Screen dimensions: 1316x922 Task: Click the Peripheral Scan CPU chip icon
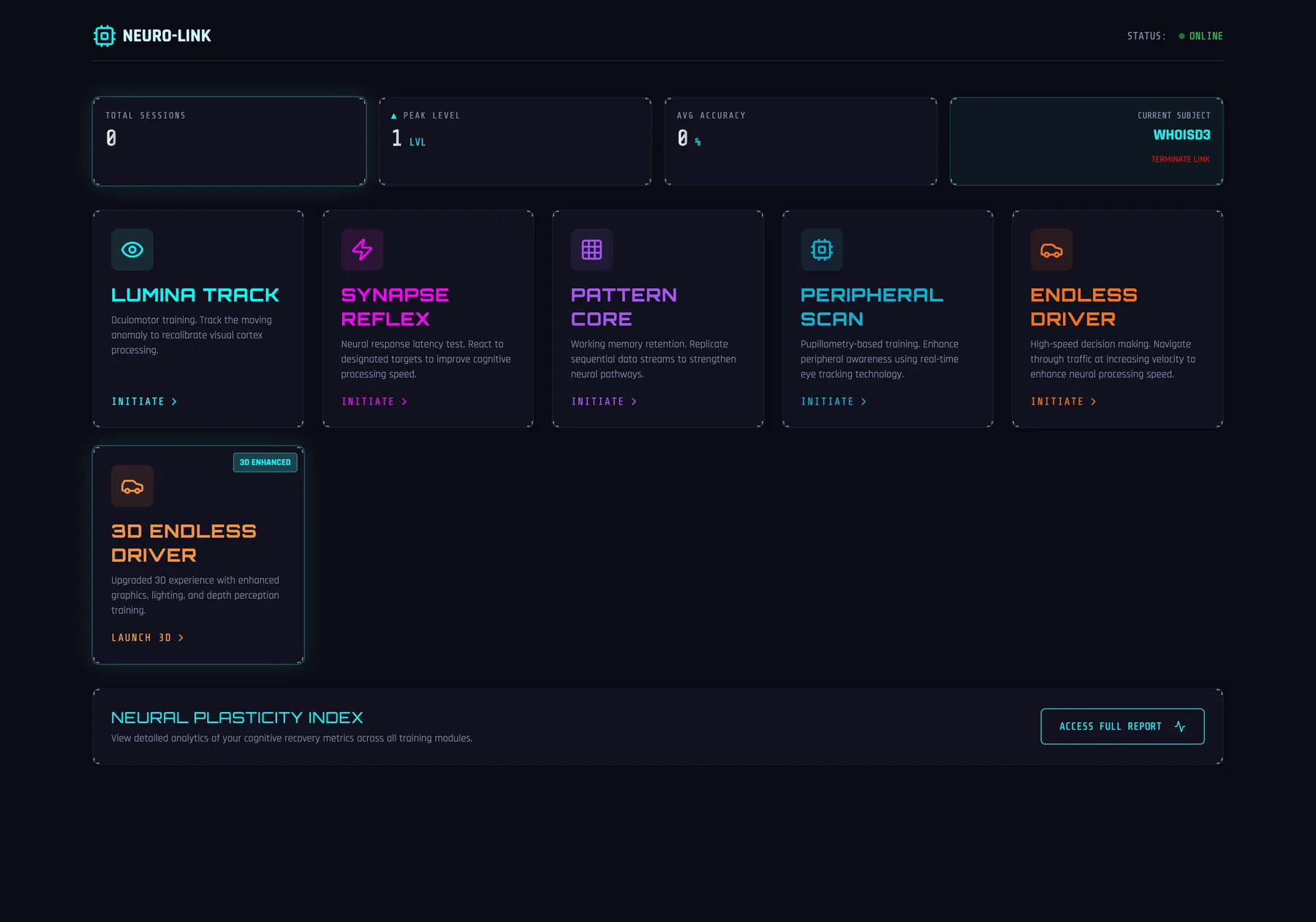(822, 250)
